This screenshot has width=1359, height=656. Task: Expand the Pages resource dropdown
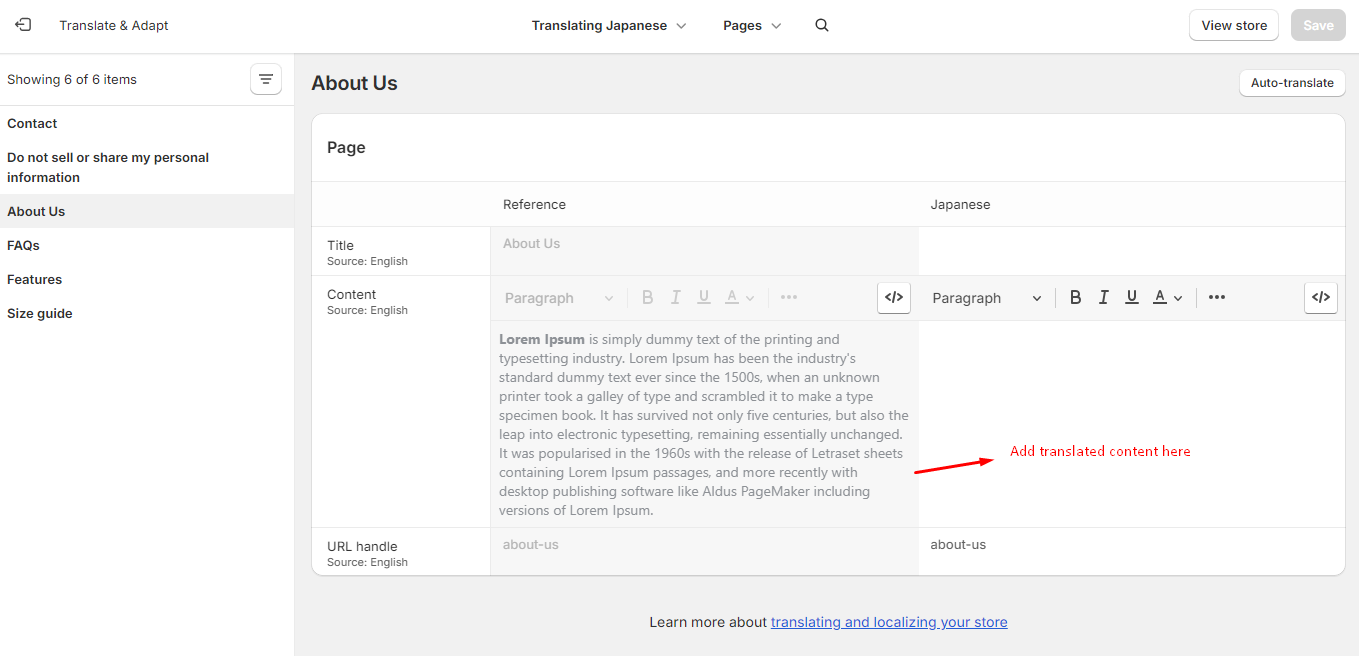click(x=752, y=26)
